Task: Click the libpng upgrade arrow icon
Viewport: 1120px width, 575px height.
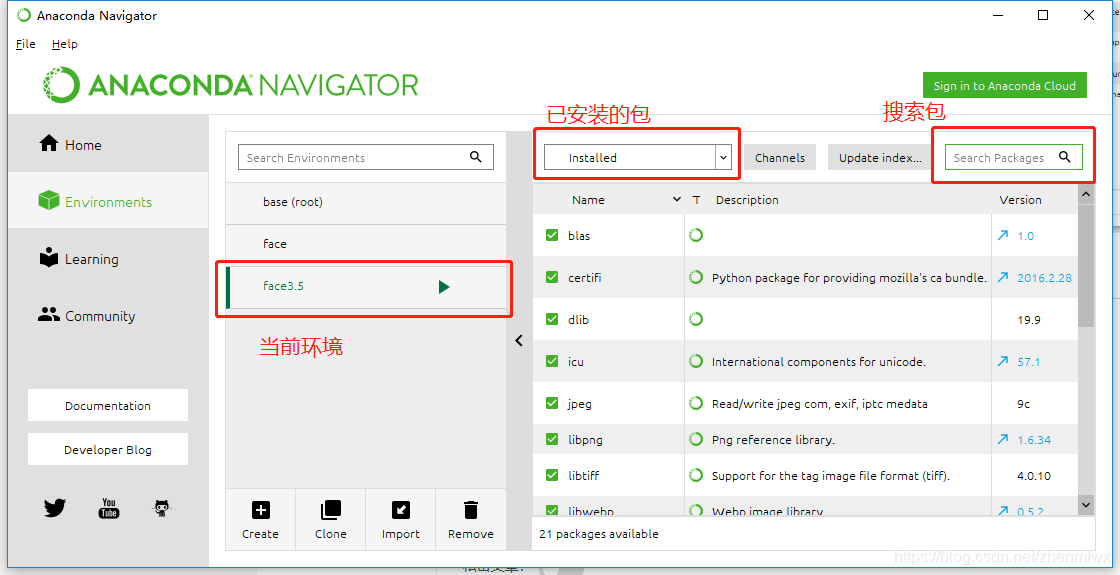Action: click(x=1003, y=439)
